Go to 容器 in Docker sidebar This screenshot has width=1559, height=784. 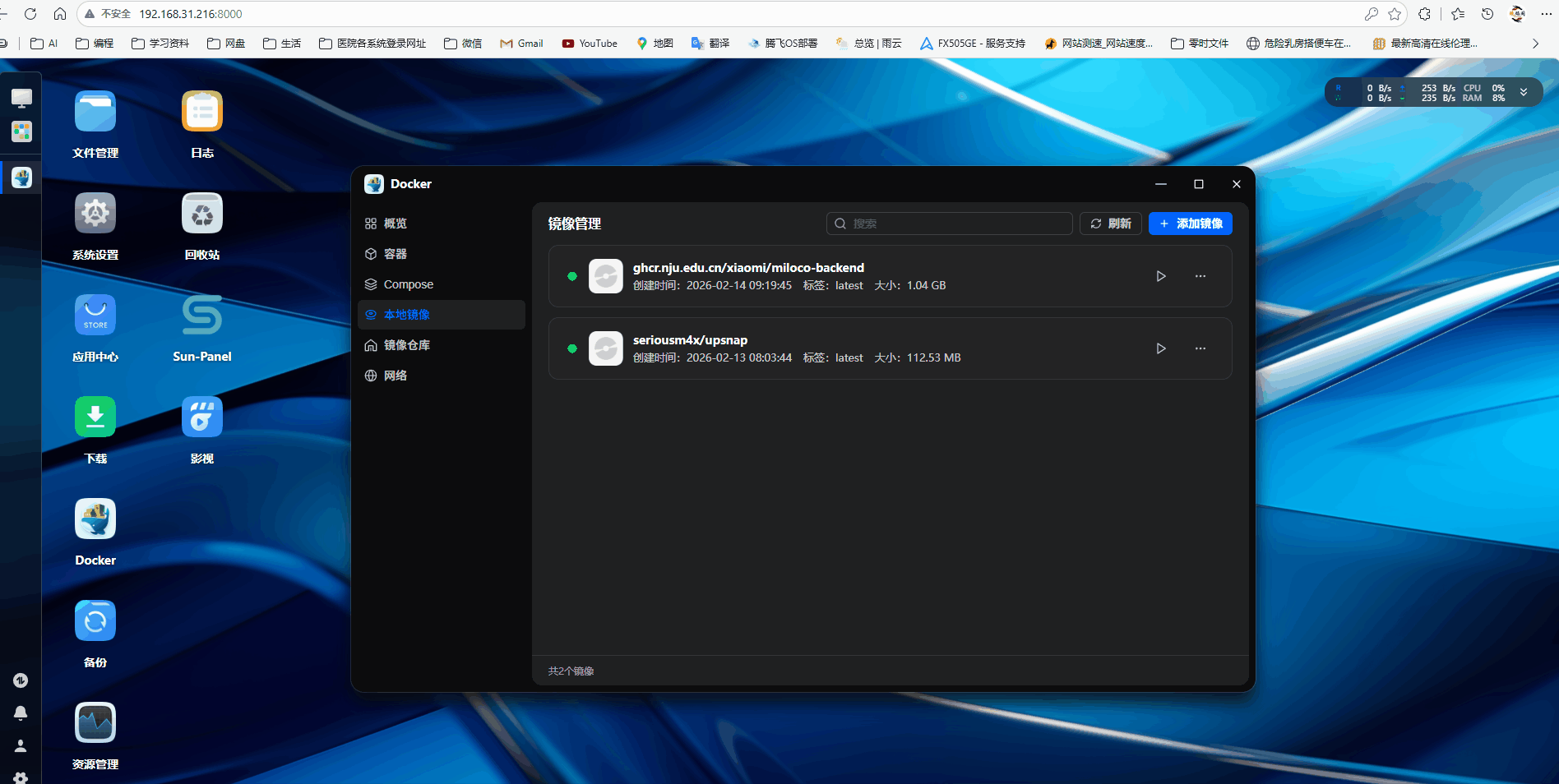(x=442, y=254)
